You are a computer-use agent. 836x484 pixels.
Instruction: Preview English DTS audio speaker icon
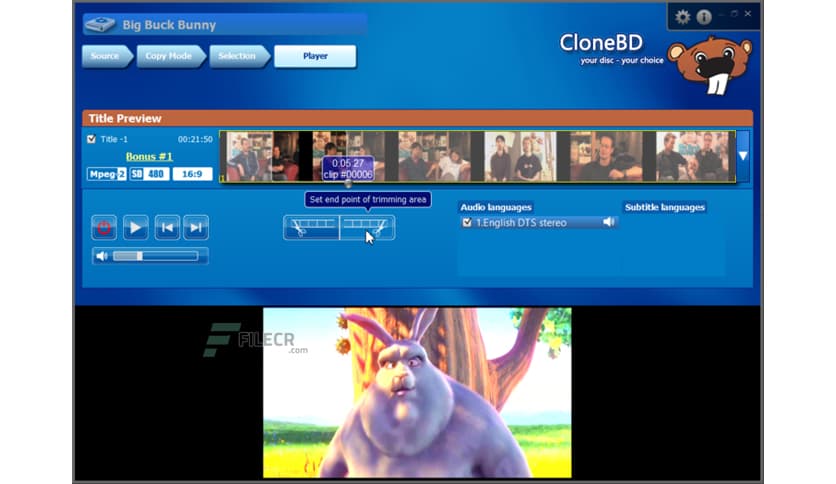(608, 222)
